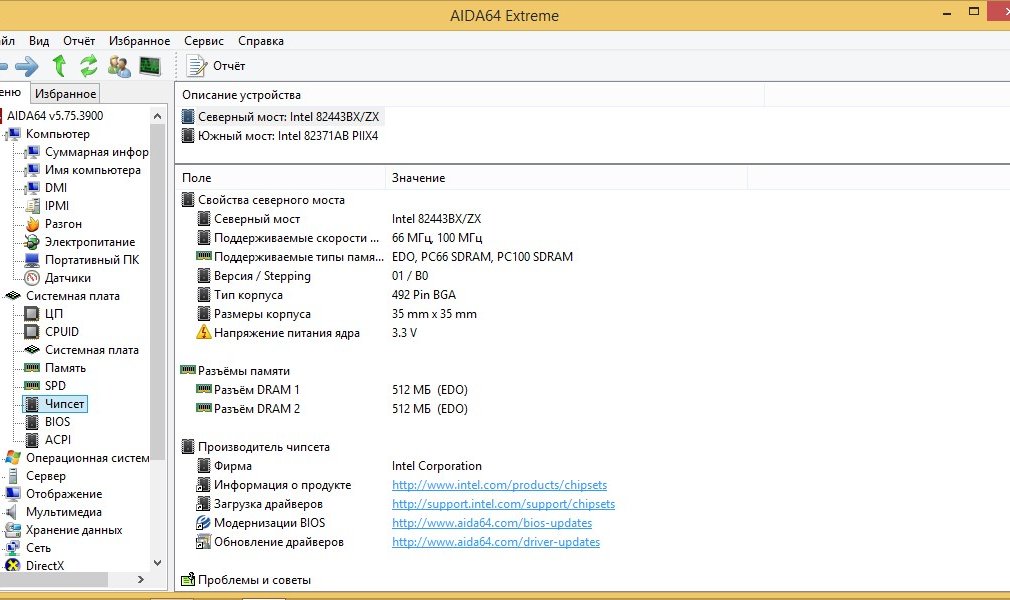Select the Версия / Stepping row
The image size is (1010, 600).
pos(262,276)
